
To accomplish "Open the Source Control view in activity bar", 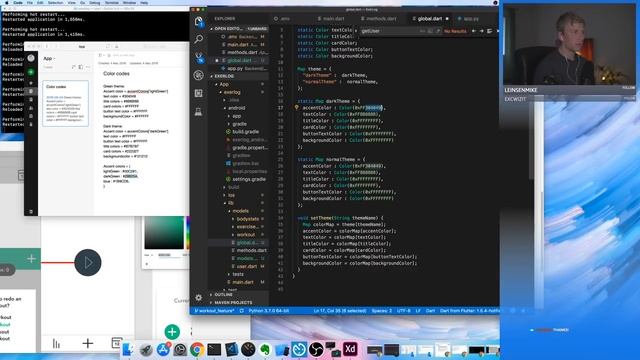I will pos(199,58).
